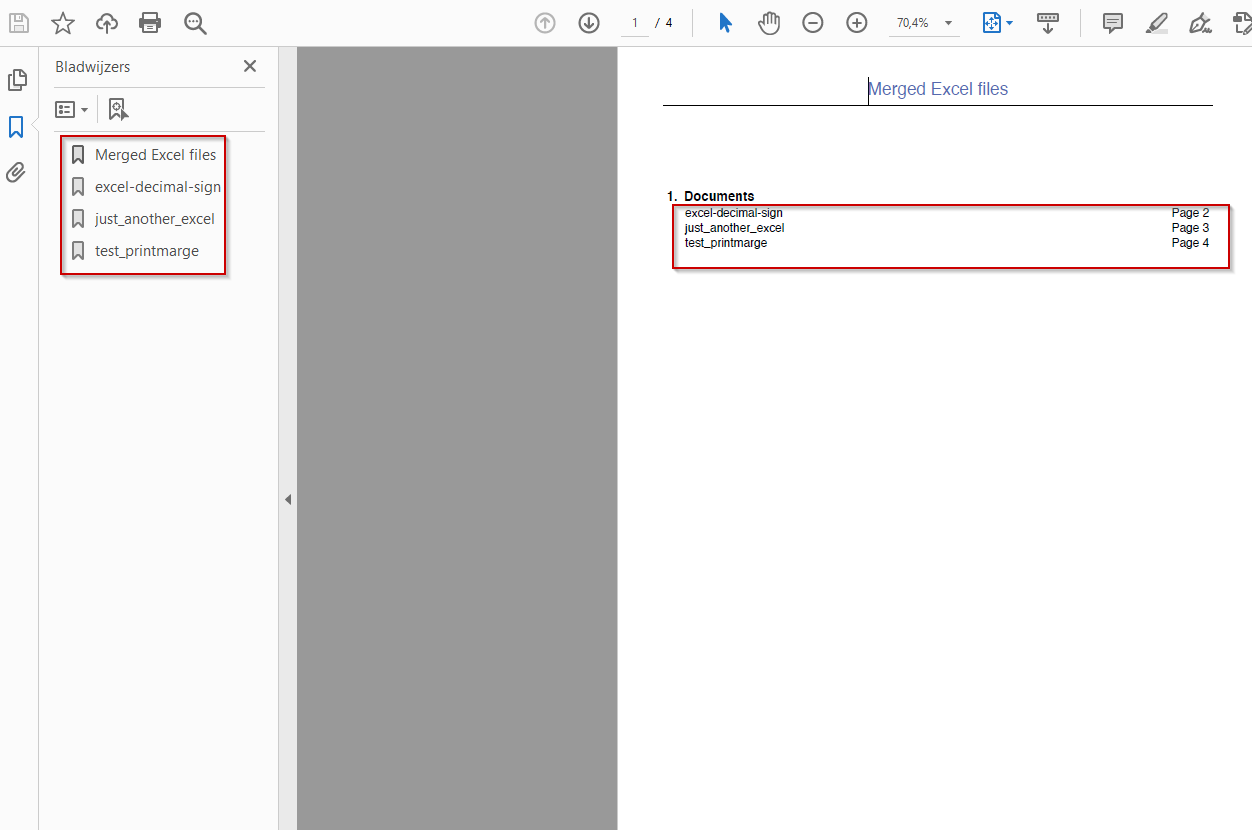The width and height of the screenshot is (1252, 830).
Task: Add document to favorites with star icon
Action: 63,23
